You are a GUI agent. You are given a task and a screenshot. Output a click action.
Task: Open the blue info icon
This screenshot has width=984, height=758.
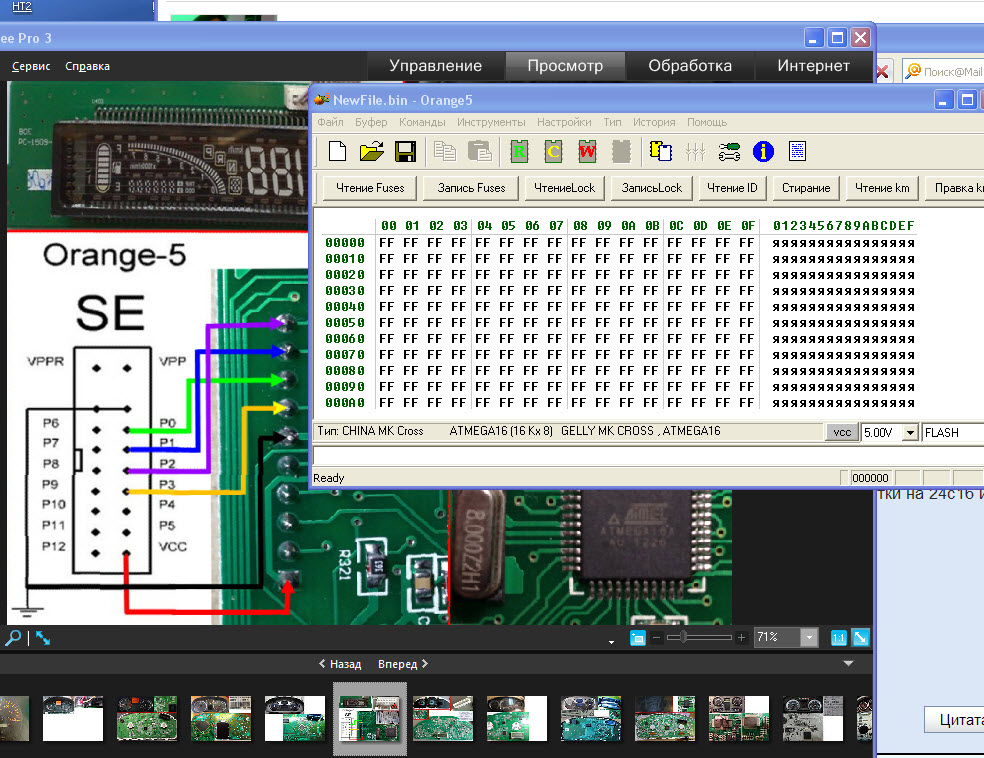point(764,152)
